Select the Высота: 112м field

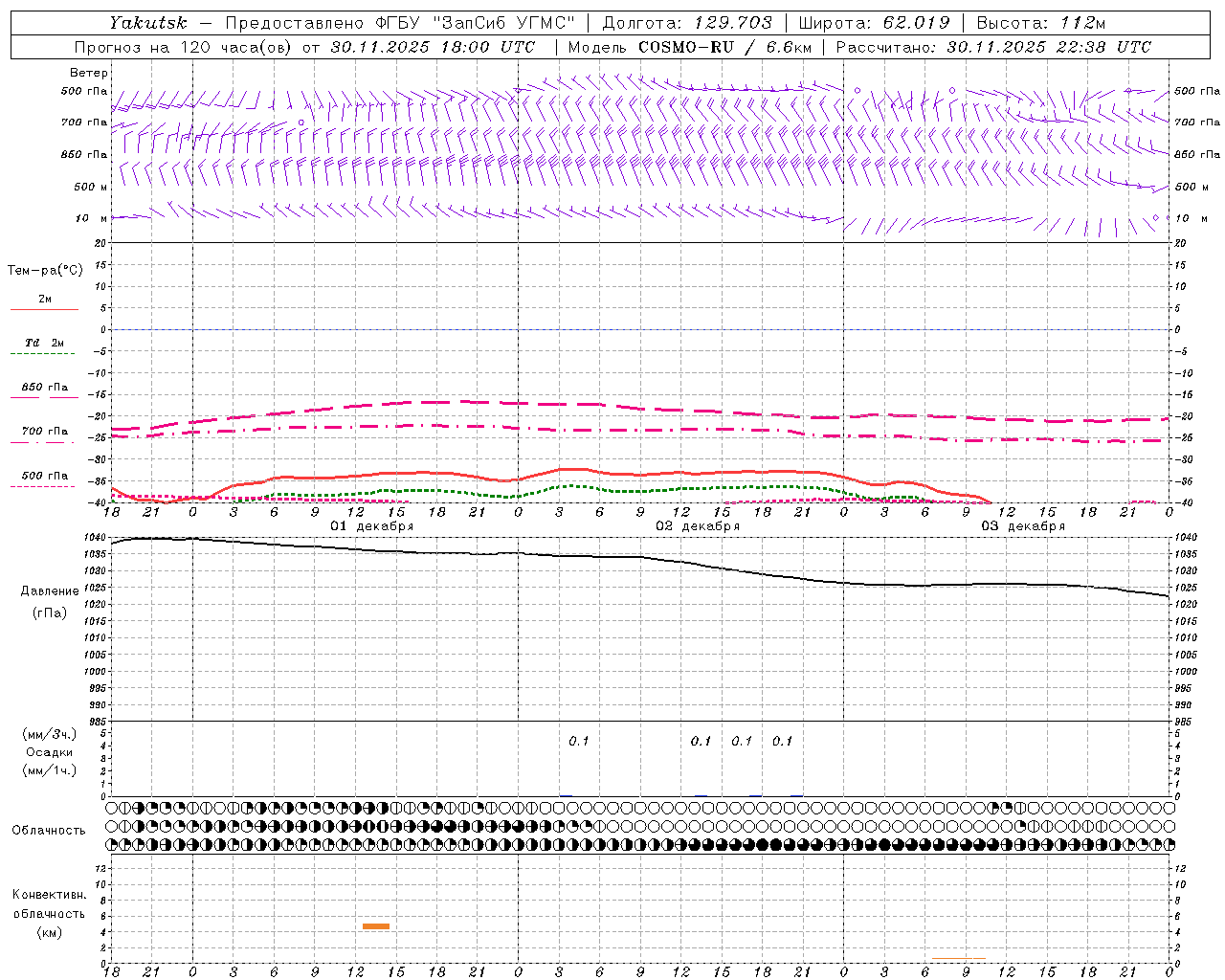point(1040,22)
